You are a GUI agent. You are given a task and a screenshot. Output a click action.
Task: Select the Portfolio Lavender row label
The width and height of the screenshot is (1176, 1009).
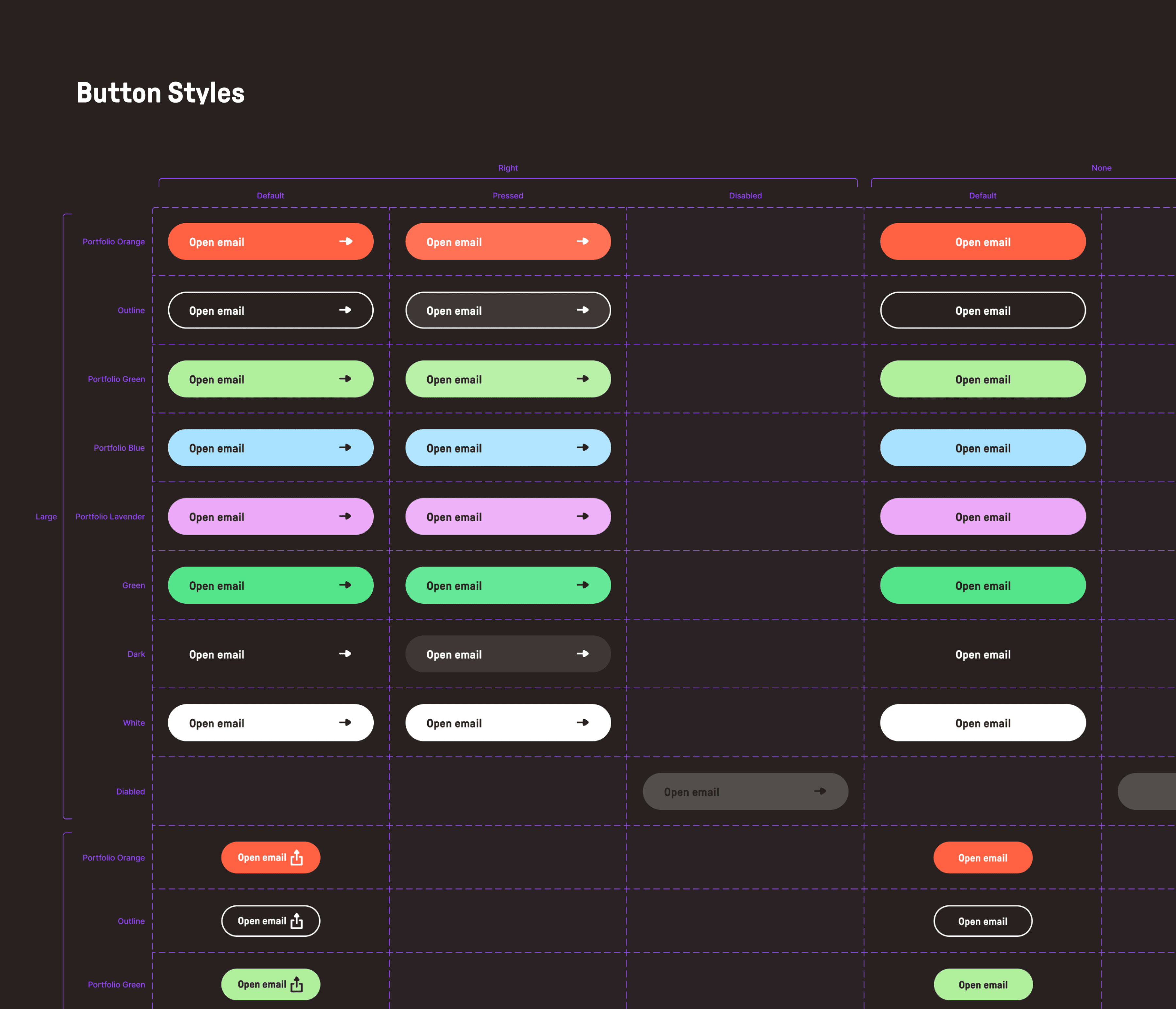click(x=110, y=516)
